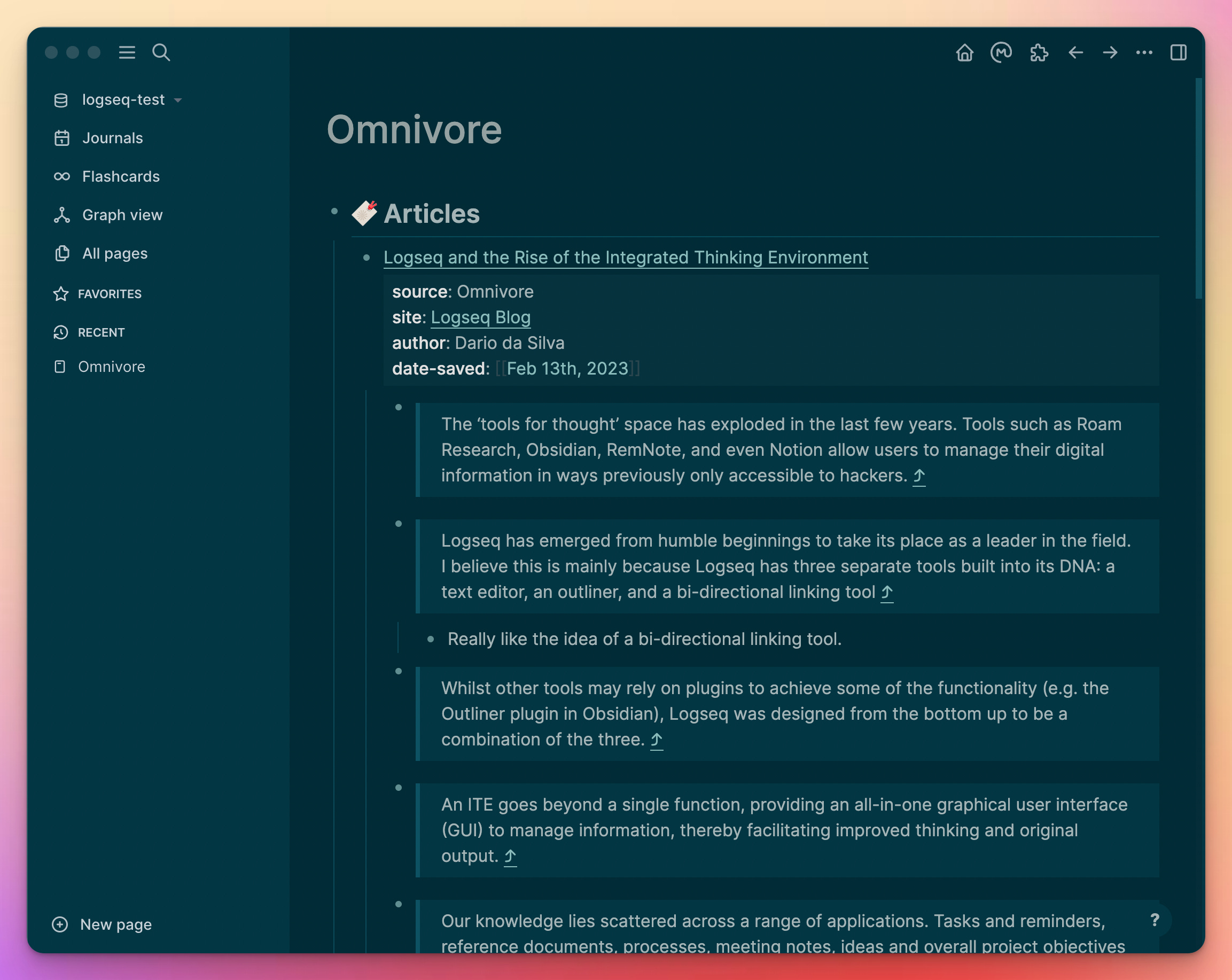The width and height of the screenshot is (1232, 980).
Task: Click bullet of 'An ITE goes beyond' block
Action: [x=398, y=788]
